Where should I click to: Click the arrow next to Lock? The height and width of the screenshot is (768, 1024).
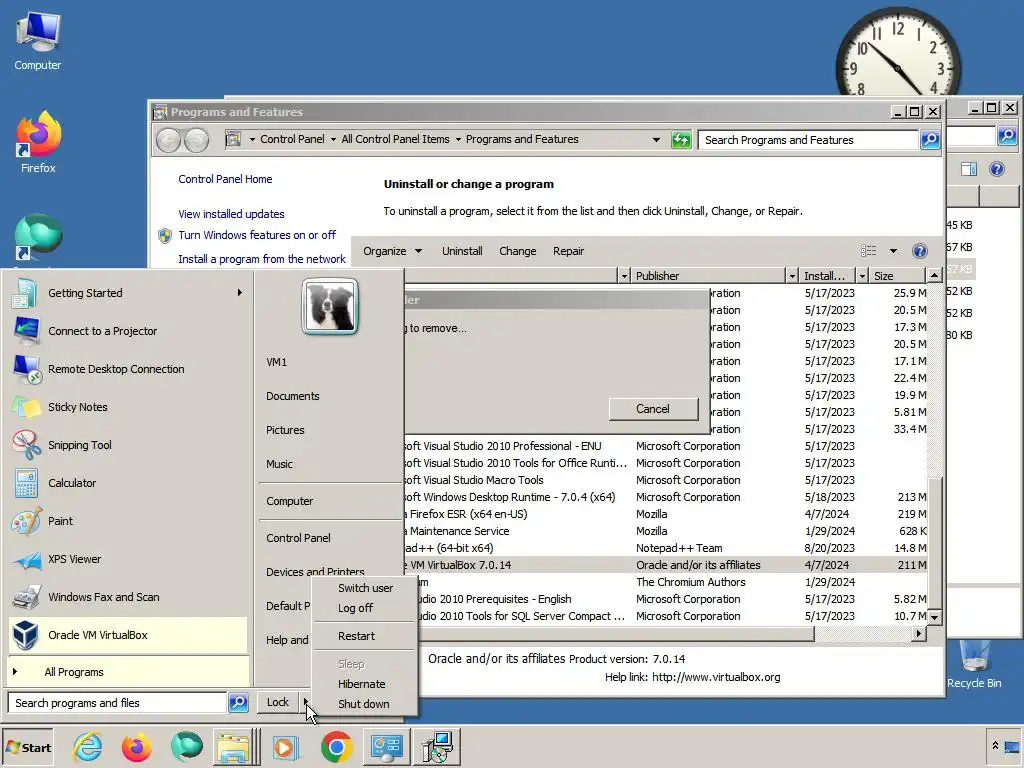[x=305, y=702]
